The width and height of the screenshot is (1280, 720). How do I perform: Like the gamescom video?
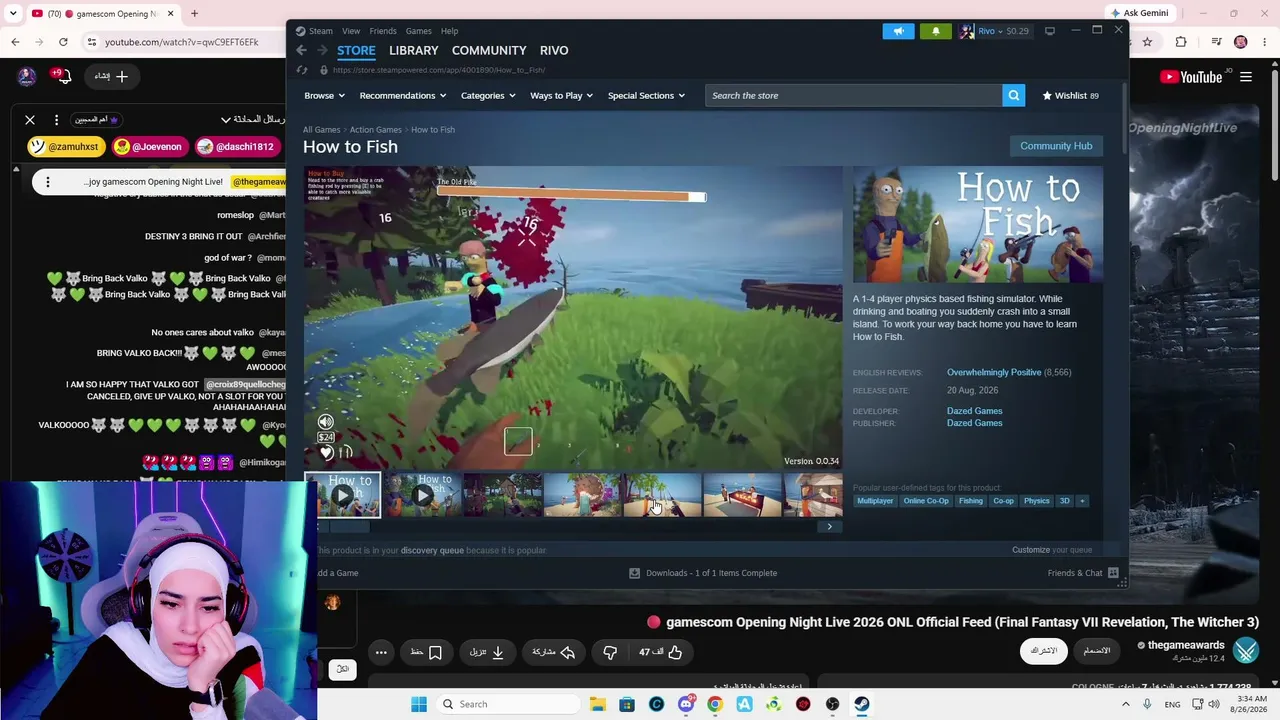click(661, 652)
